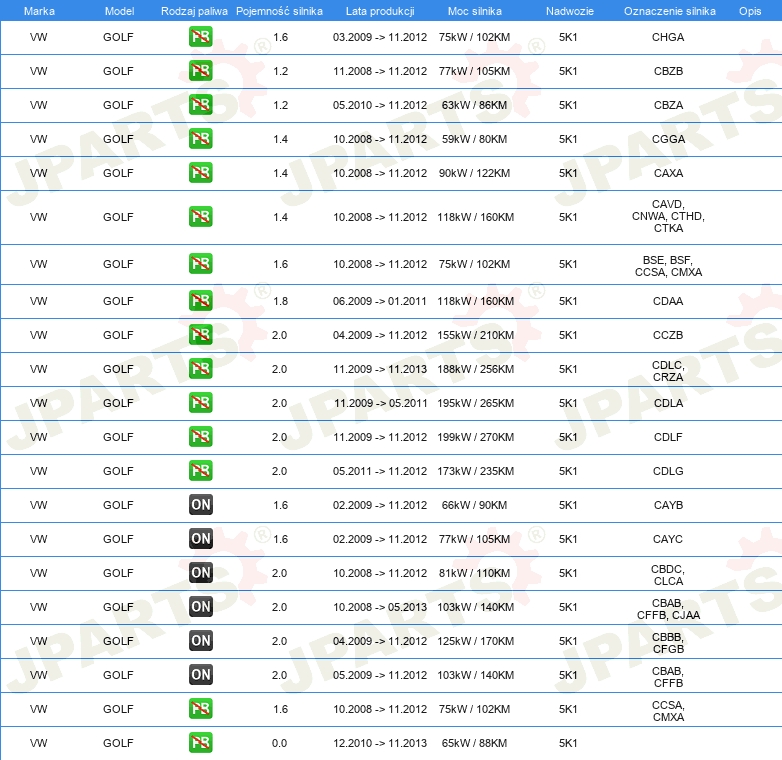Click power value 81kW / 110KM

point(474,572)
